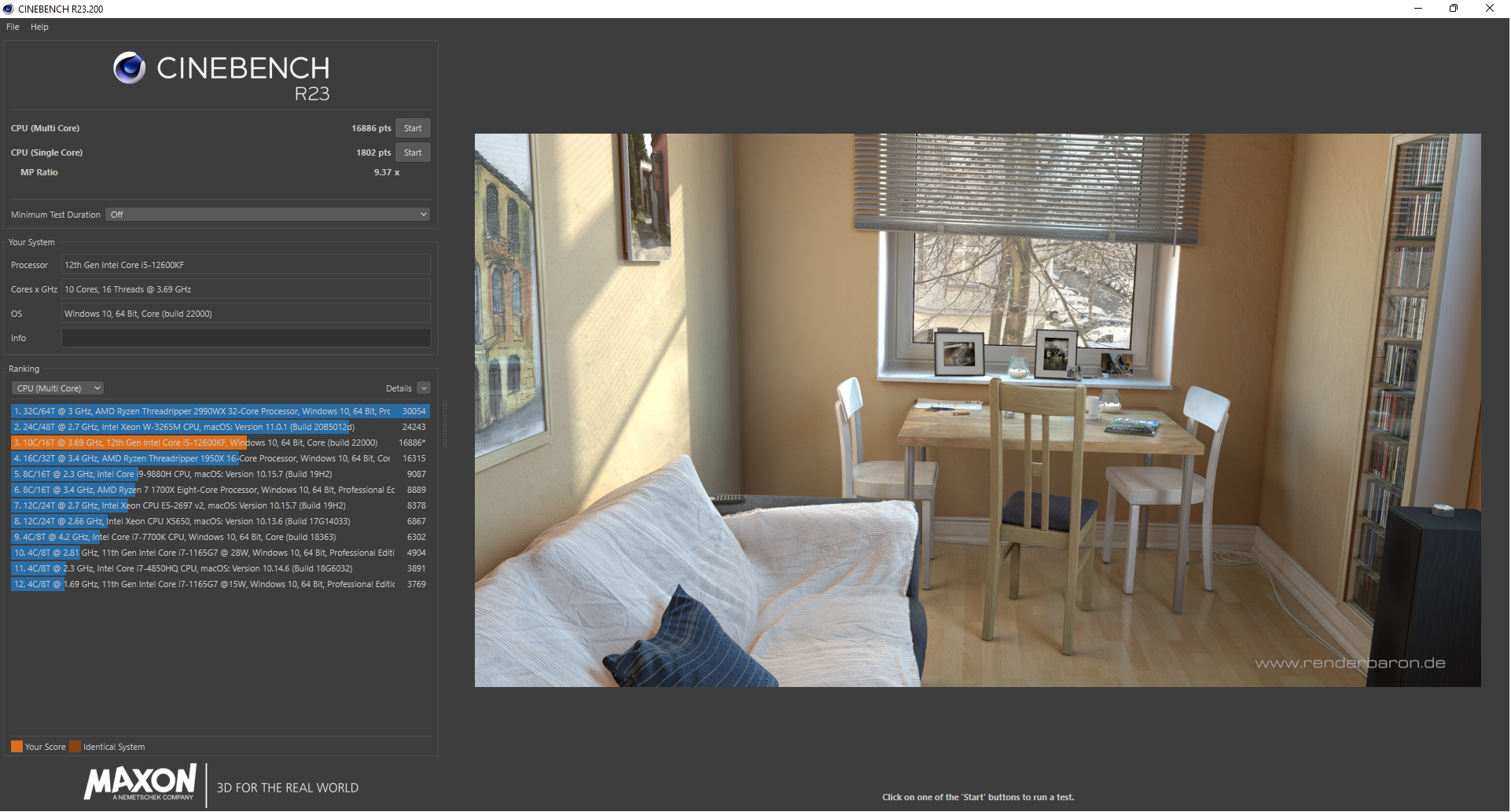Click the Cinebench title bar app icon
The height and width of the screenshot is (812, 1511).
tap(9, 9)
